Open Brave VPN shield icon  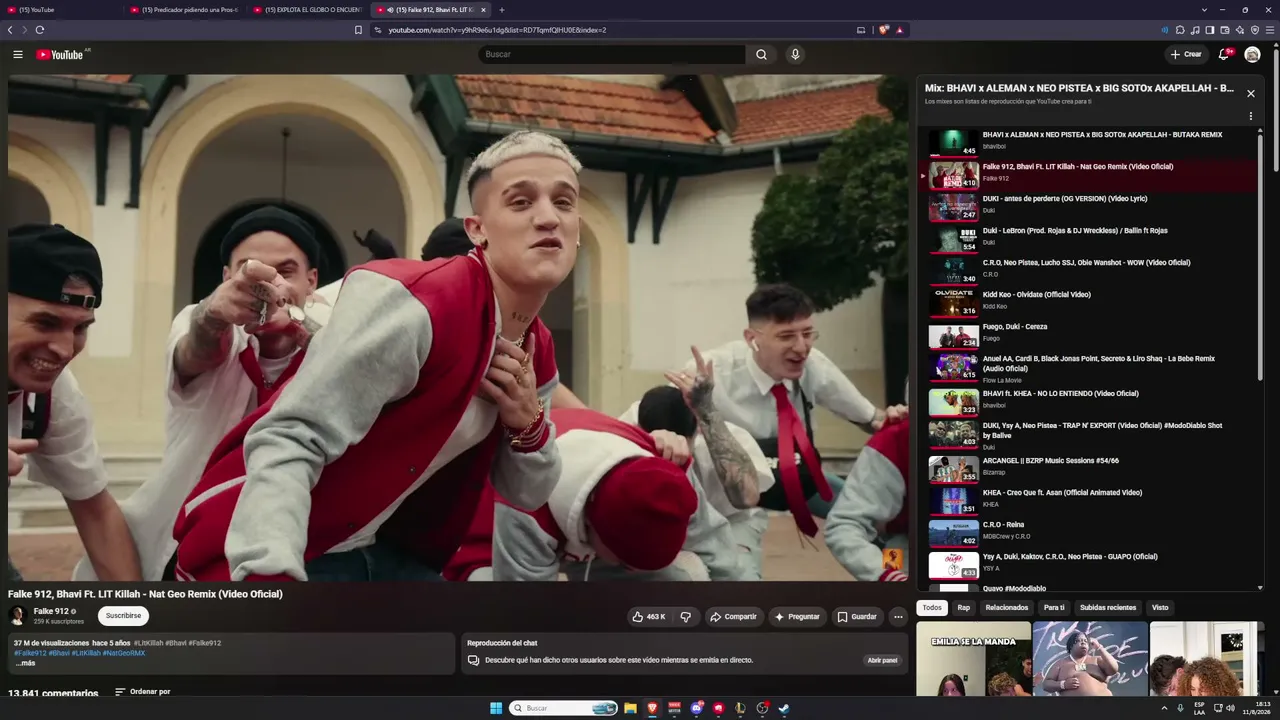1255,30
